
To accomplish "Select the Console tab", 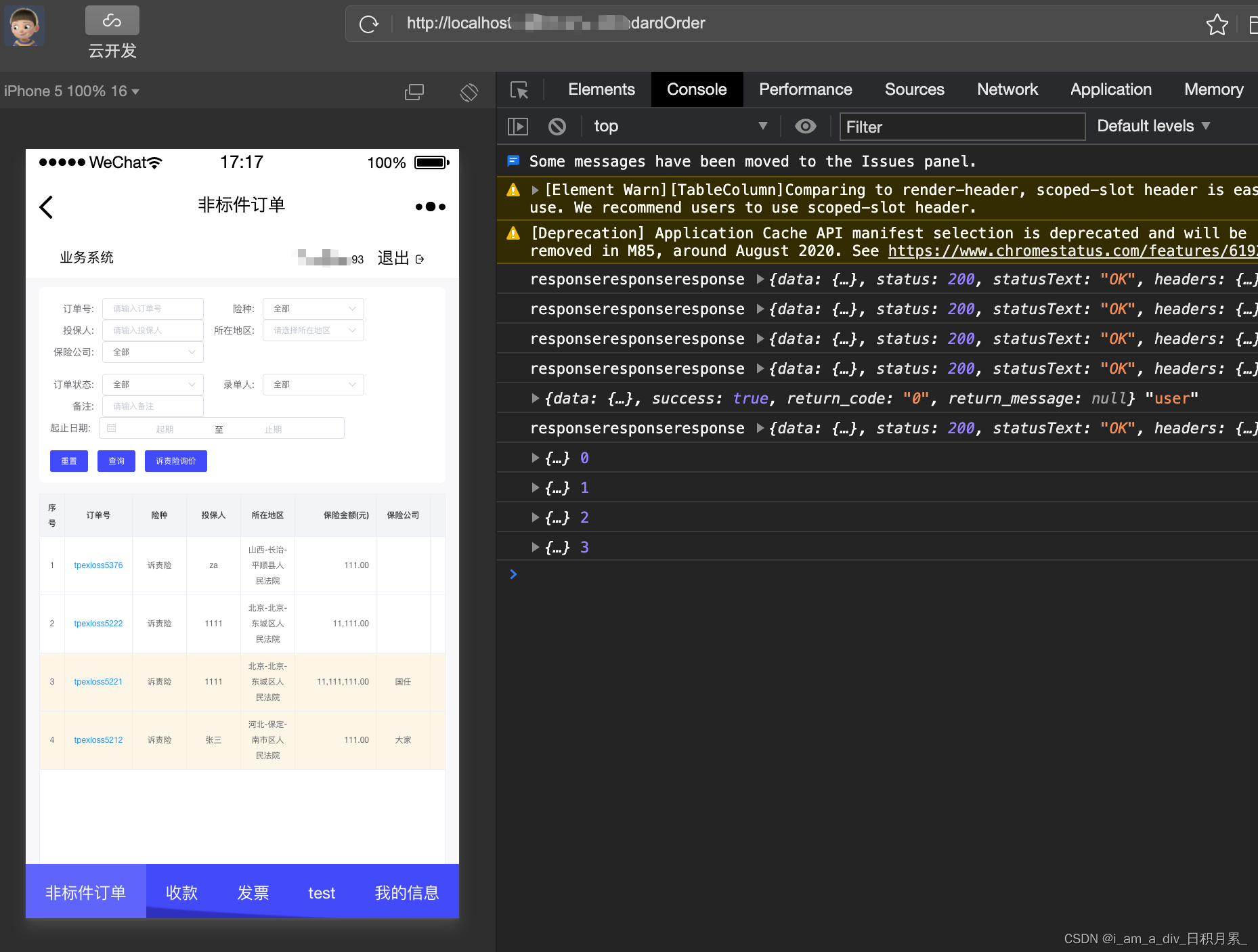I will click(697, 89).
